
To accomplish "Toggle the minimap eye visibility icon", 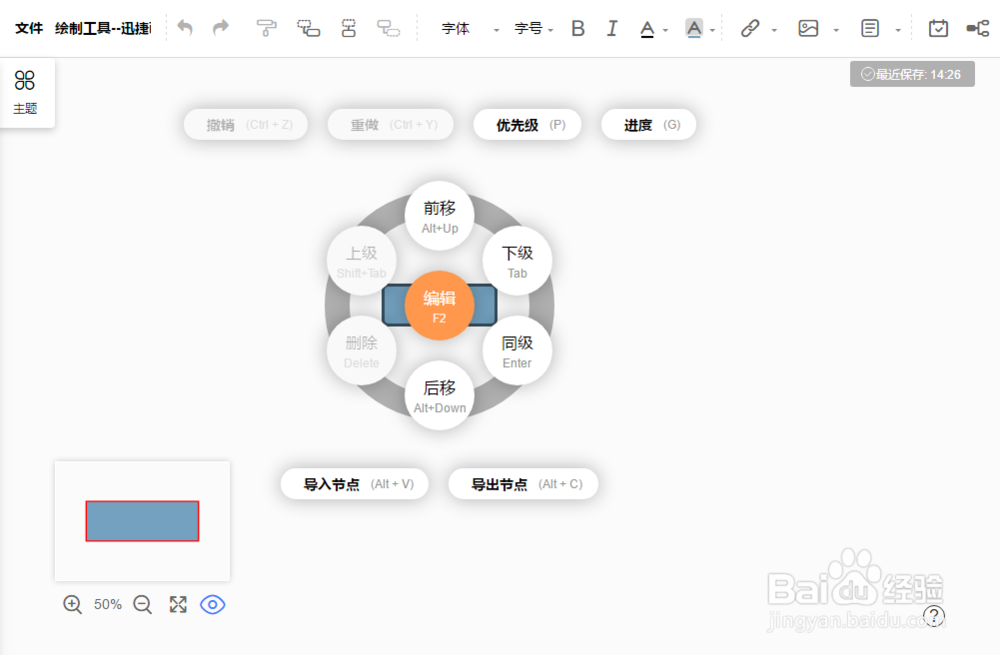I will pos(213,604).
